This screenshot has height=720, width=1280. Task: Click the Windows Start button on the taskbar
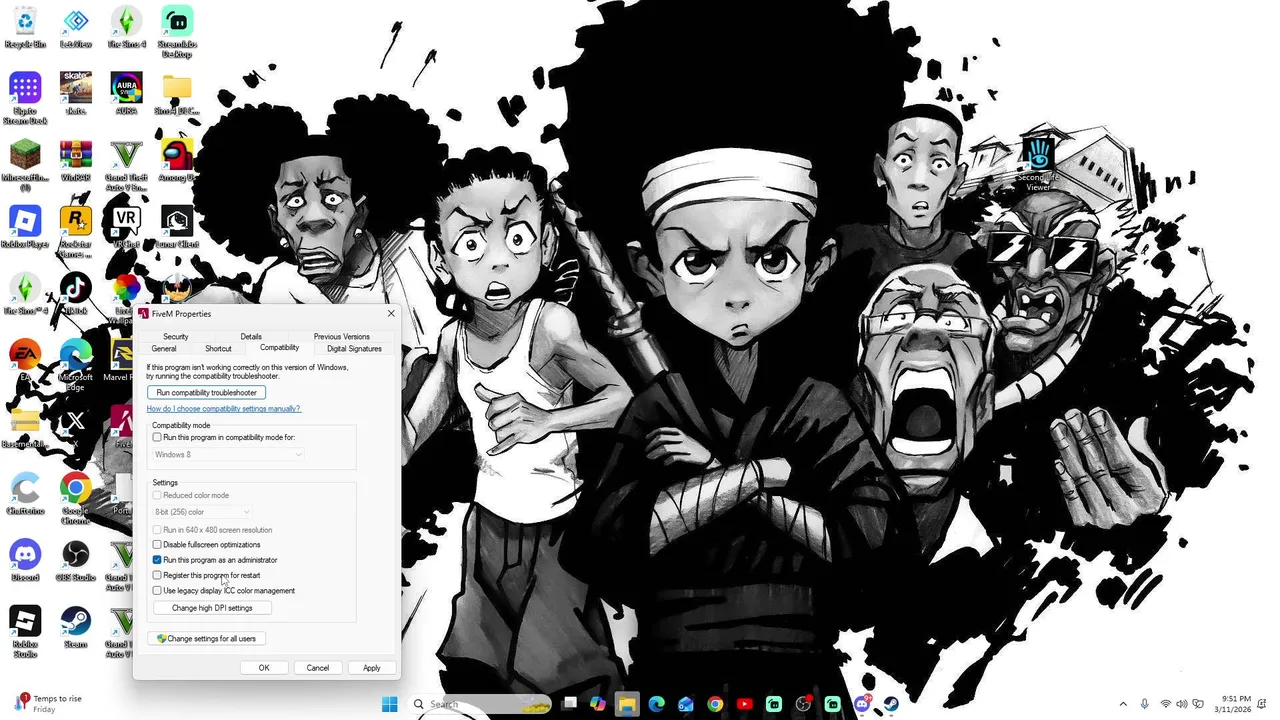pos(389,704)
